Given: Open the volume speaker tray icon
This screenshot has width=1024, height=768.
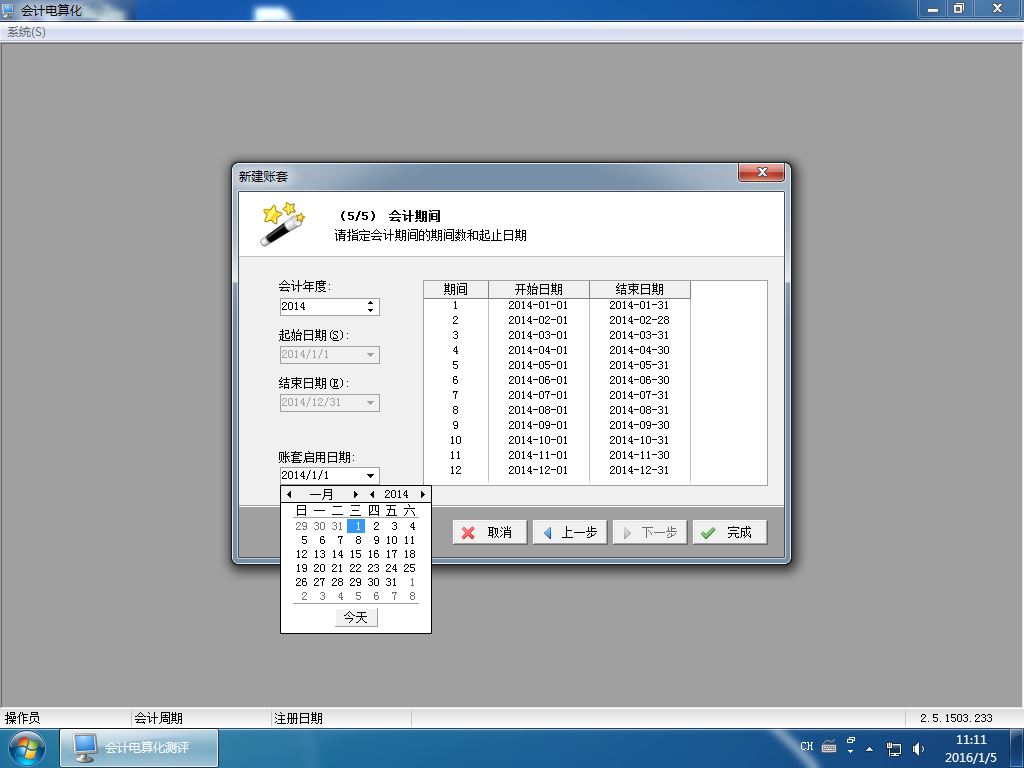Looking at the screenshot, I should click(918, 748).
